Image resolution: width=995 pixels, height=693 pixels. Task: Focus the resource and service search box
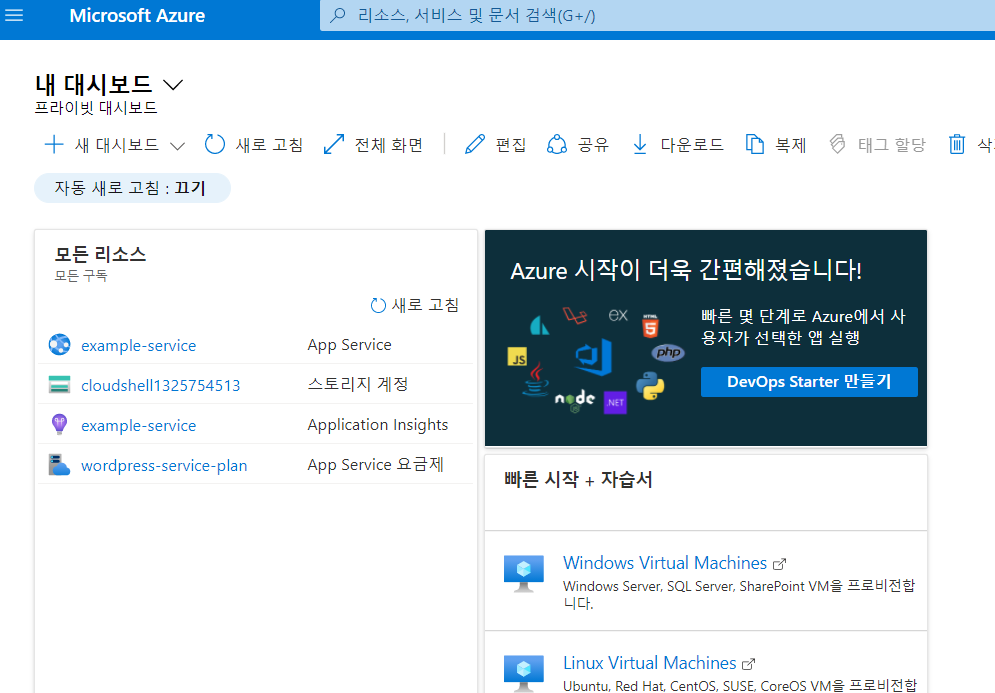pyautogui.click(x=657, y=16)
